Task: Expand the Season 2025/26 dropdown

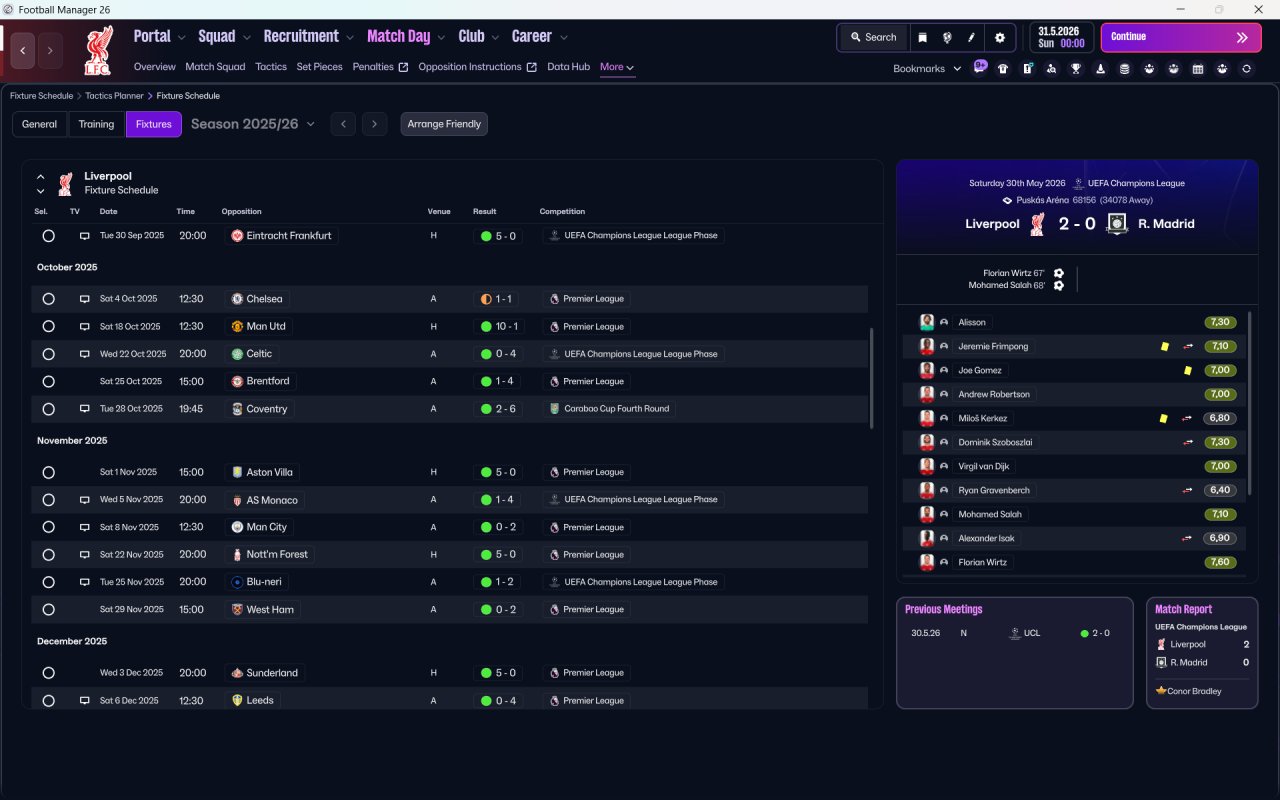Action: tap(253, 124)
